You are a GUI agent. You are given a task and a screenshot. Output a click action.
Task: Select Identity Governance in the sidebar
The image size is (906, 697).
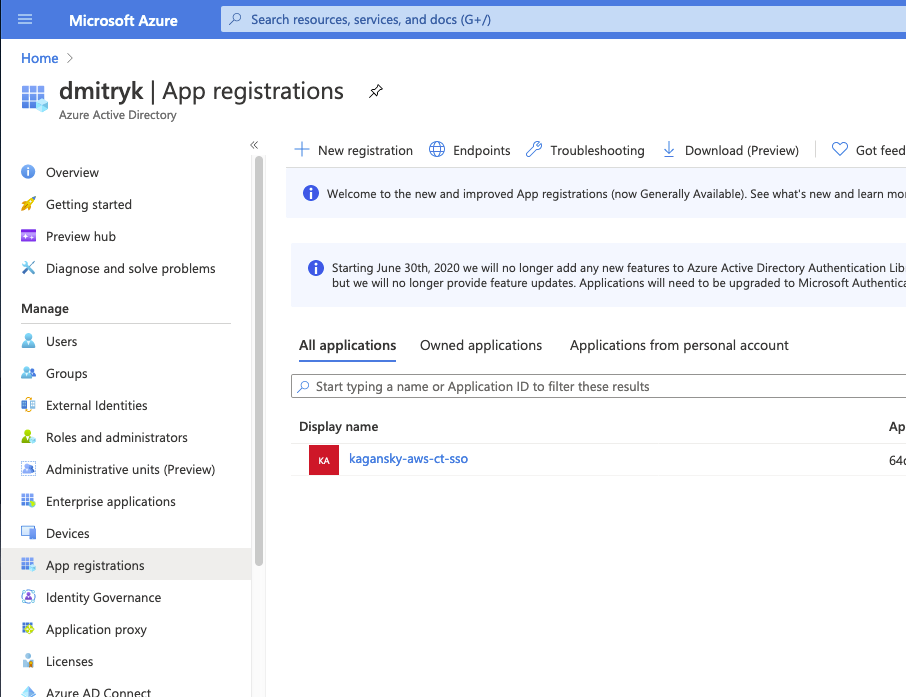(x=103, y=597)
